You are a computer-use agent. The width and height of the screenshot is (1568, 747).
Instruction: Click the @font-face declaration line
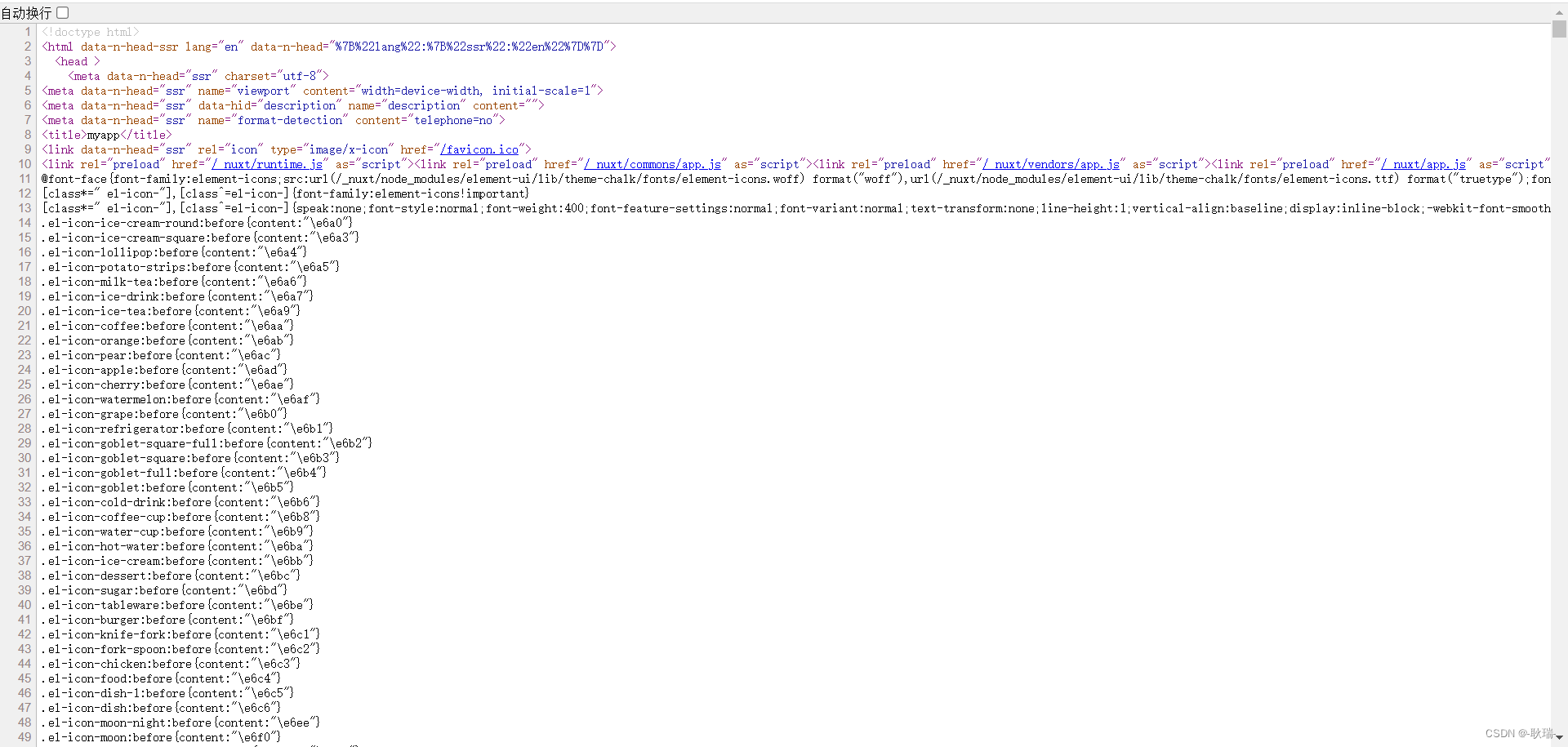tap(796, 179)
